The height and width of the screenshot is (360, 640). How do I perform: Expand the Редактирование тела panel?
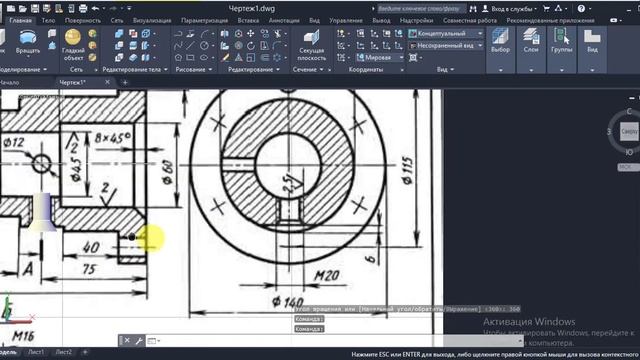135,69
